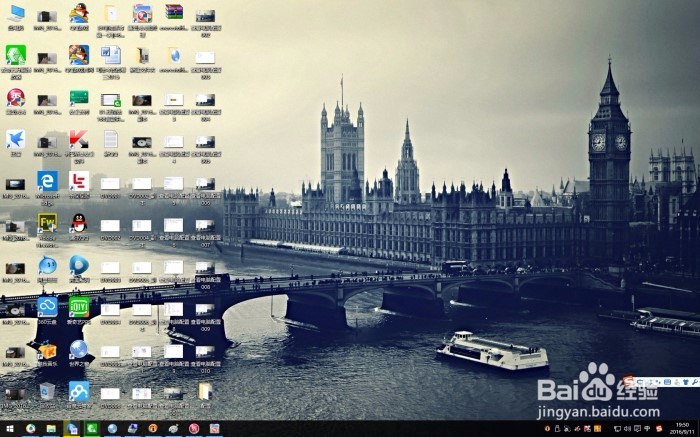Launch the blue play-button media player shortcut
The image size is (700, 437).
79,265
